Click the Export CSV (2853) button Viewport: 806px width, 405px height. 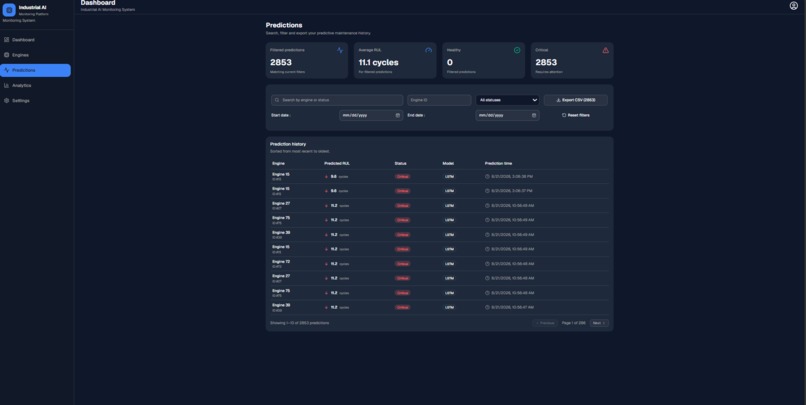point(576,100)
